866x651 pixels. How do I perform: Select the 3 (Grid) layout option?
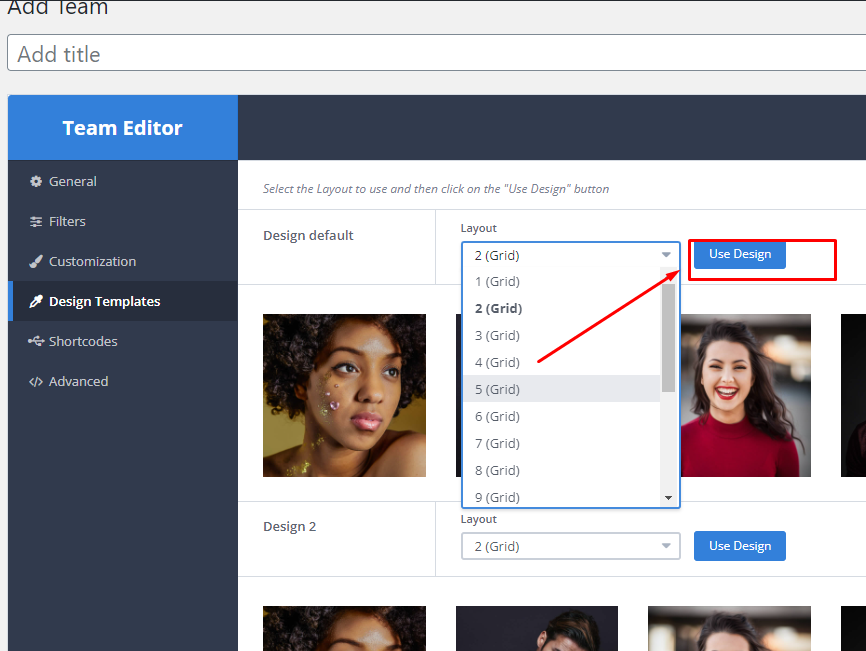pos(562,336)
